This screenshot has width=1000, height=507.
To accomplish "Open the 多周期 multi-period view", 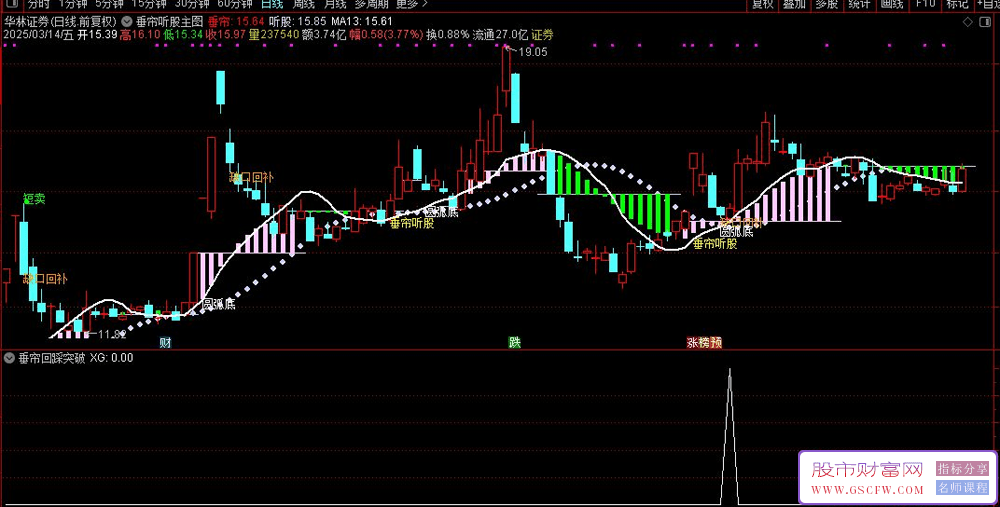I will point(371,4).
